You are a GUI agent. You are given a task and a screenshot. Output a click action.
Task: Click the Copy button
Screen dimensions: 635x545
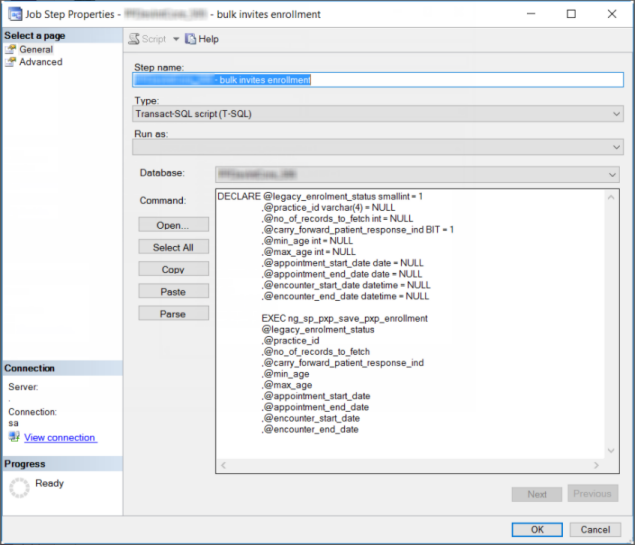pyautogui.click(x=173, y=269)
